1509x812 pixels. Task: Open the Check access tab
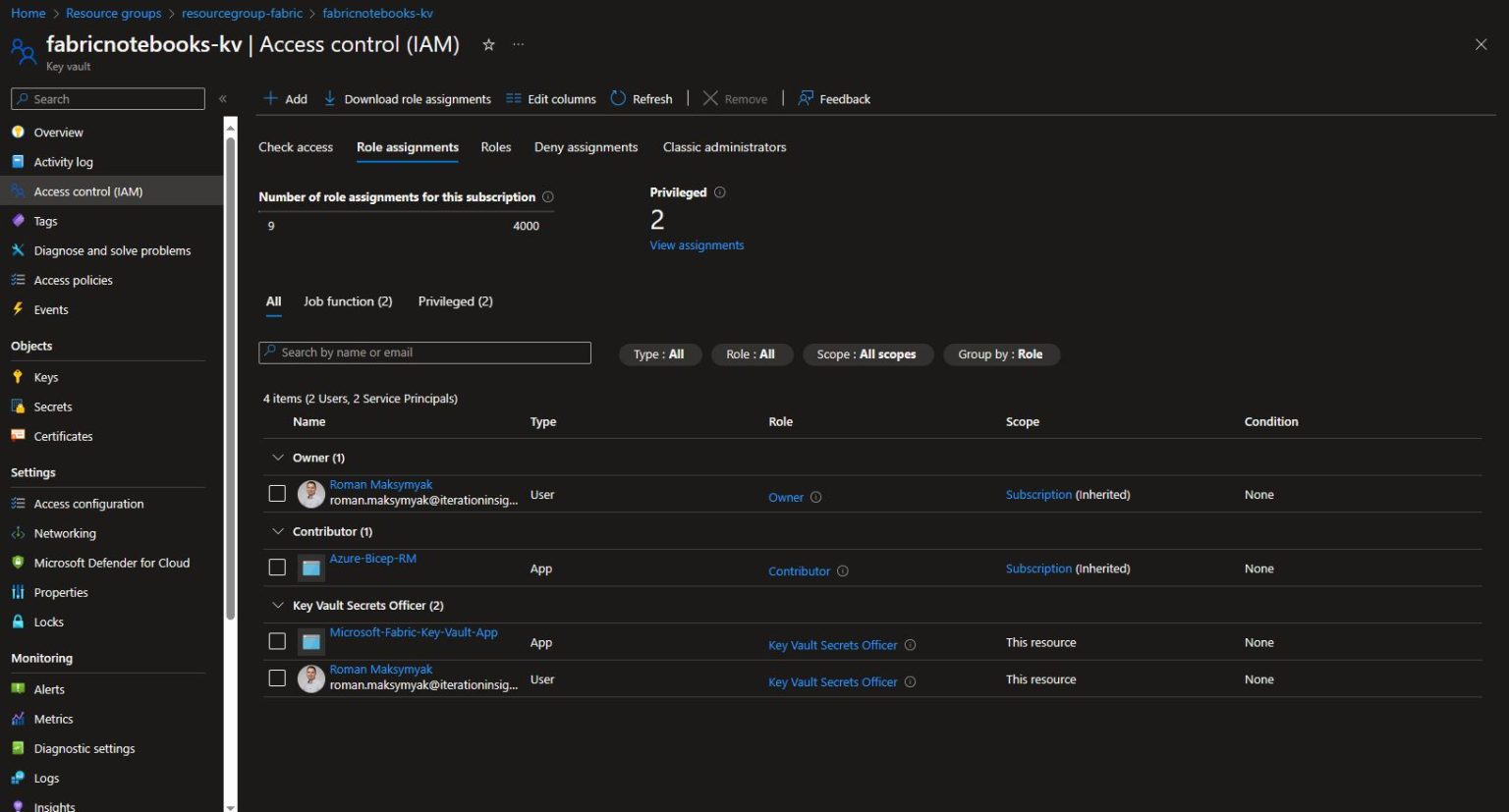296,147
